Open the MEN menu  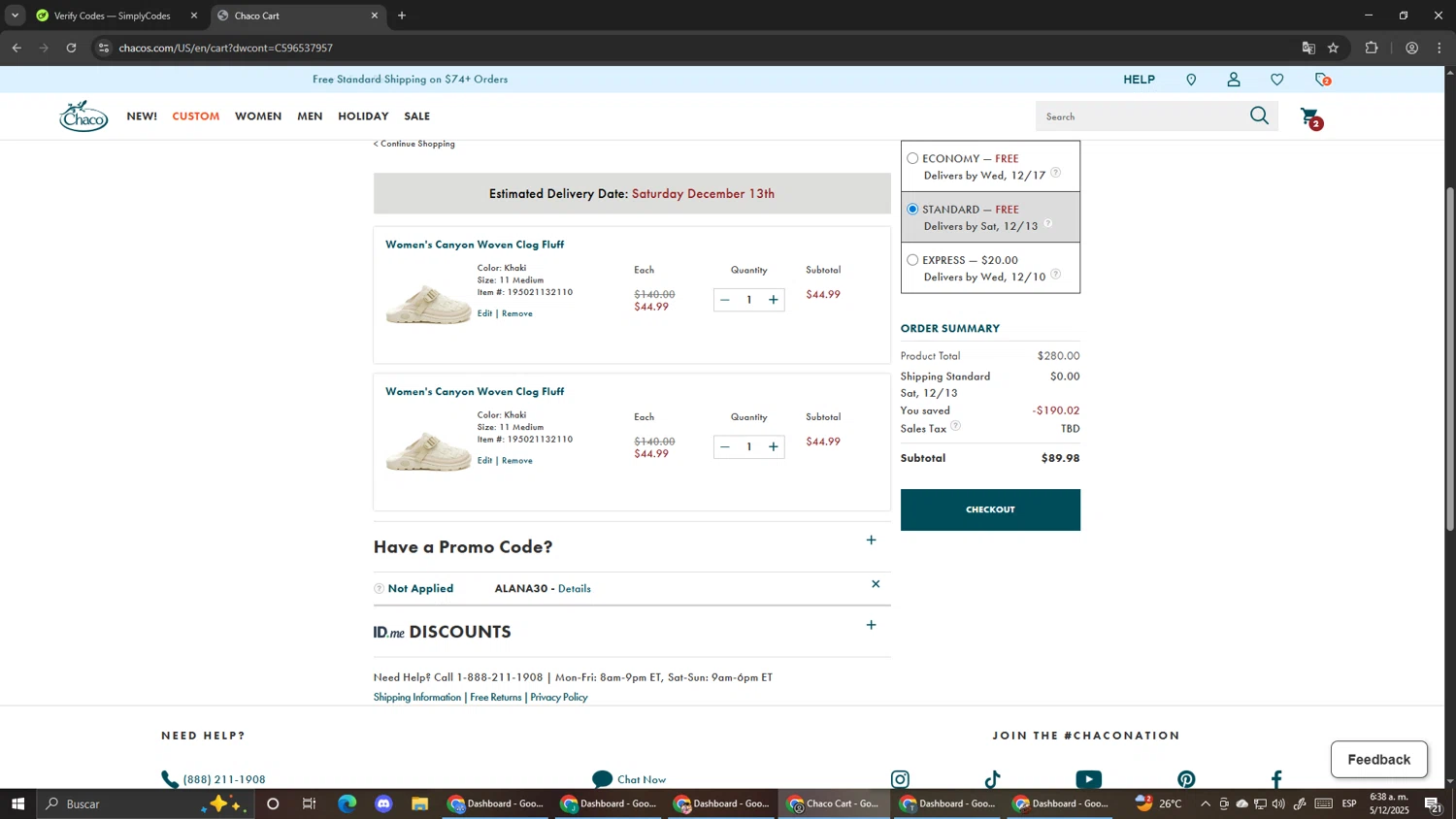click(x=310, y=116)
